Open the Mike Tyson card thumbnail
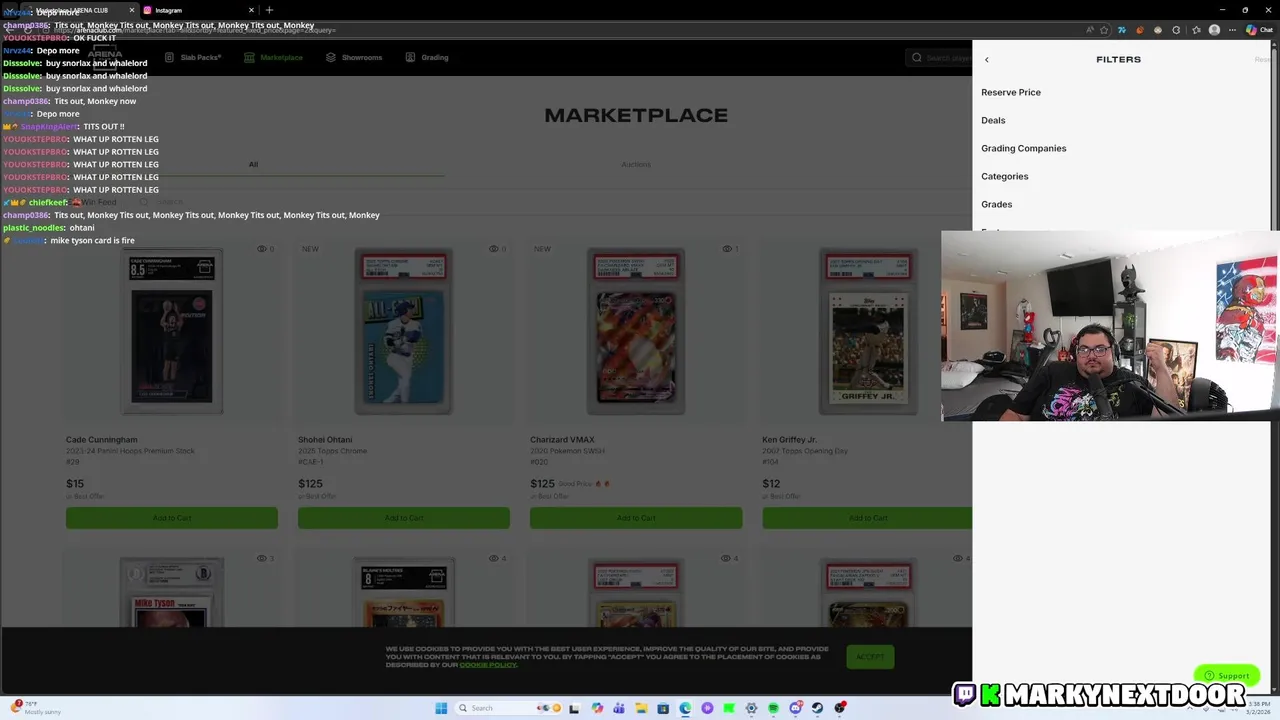The width and height of the screenshot is (1280, 720). (x=172, y=592)
